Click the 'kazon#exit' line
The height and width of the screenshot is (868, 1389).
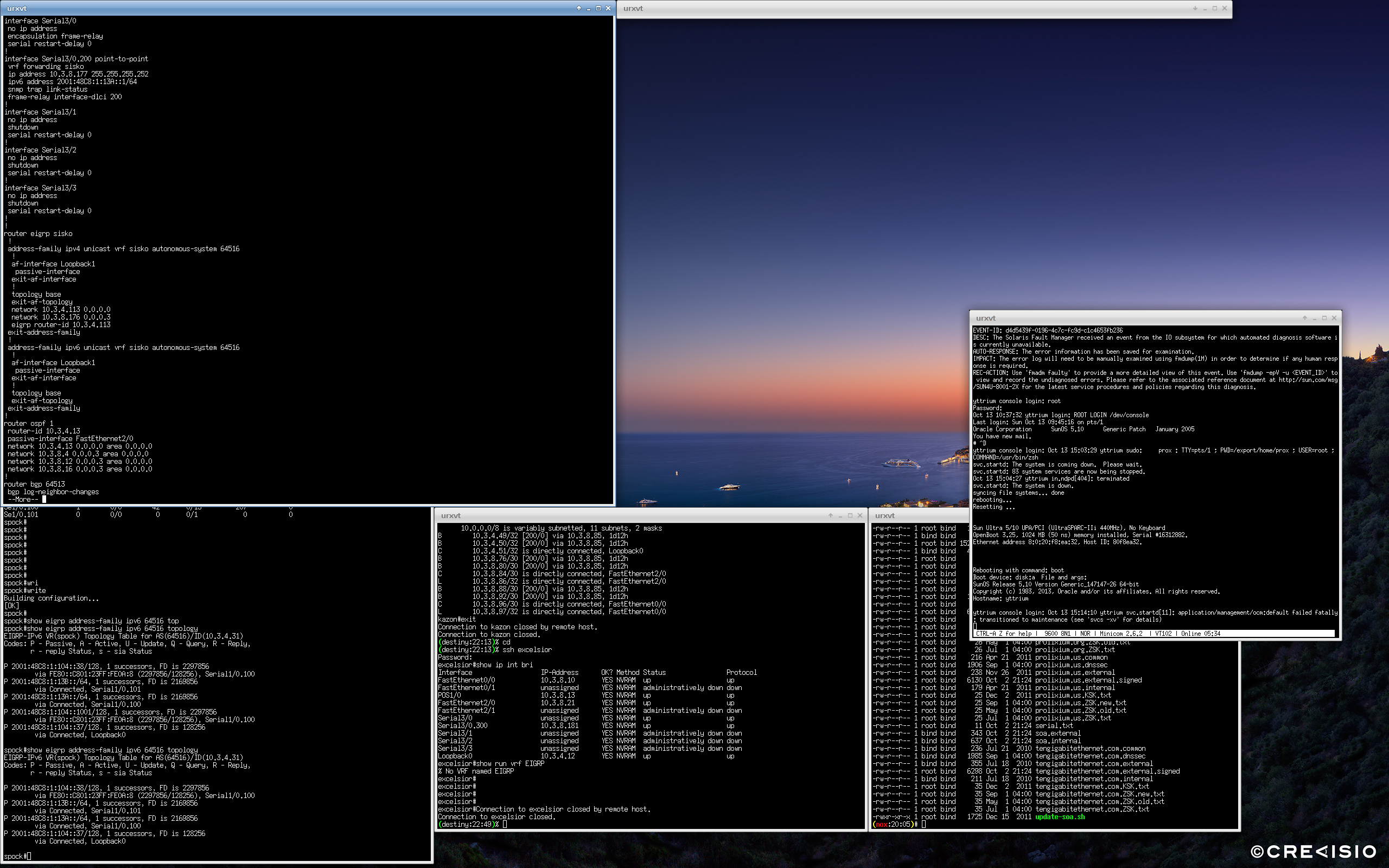pos(457,620)
